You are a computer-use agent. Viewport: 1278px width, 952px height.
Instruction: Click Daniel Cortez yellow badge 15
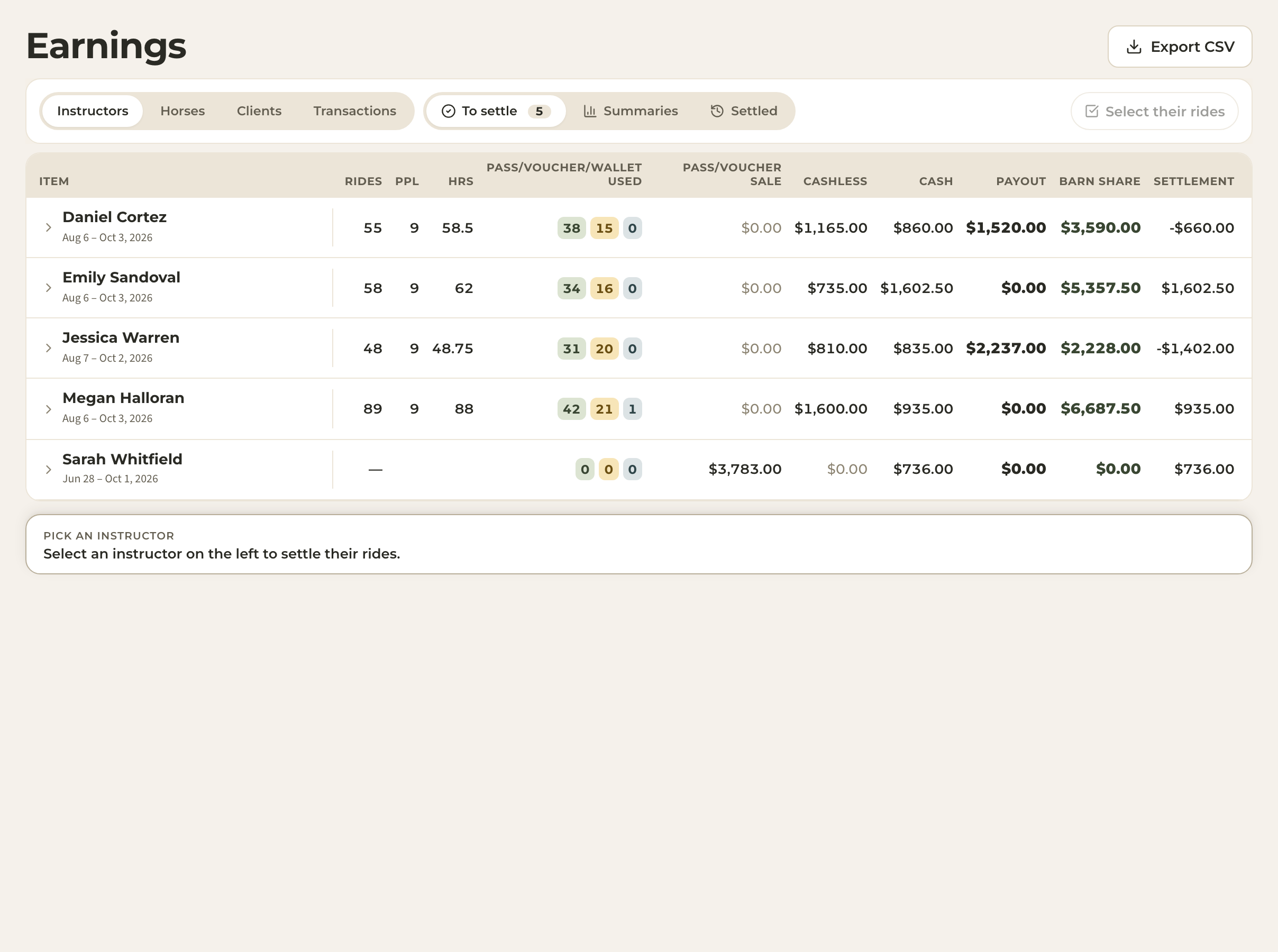(x=605, y=228)
